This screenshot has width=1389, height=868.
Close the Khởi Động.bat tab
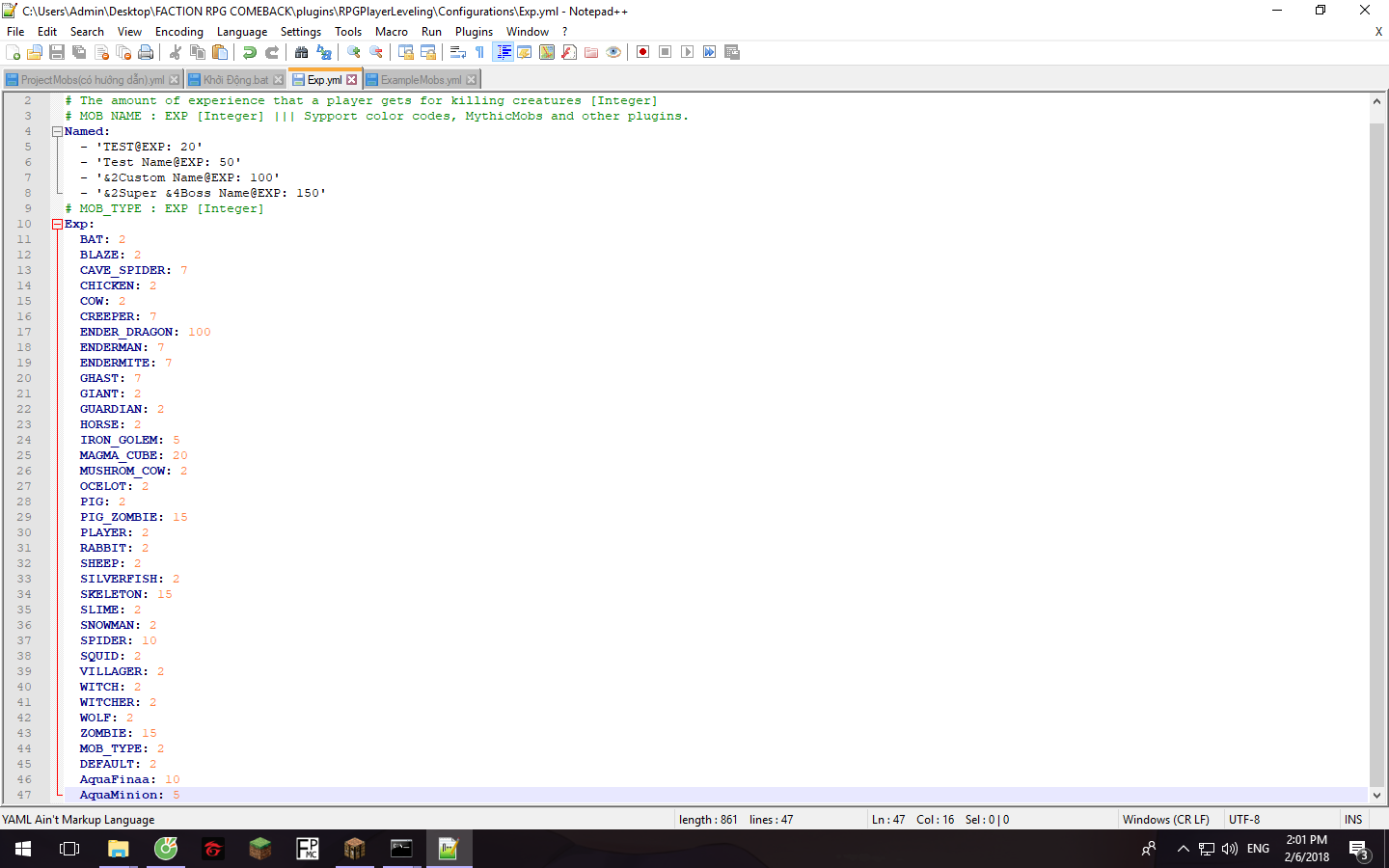[279, 80]
